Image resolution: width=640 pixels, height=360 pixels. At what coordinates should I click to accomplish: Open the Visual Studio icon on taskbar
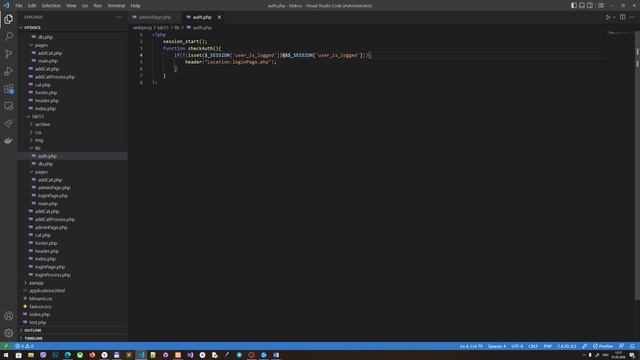coord(190,355)
